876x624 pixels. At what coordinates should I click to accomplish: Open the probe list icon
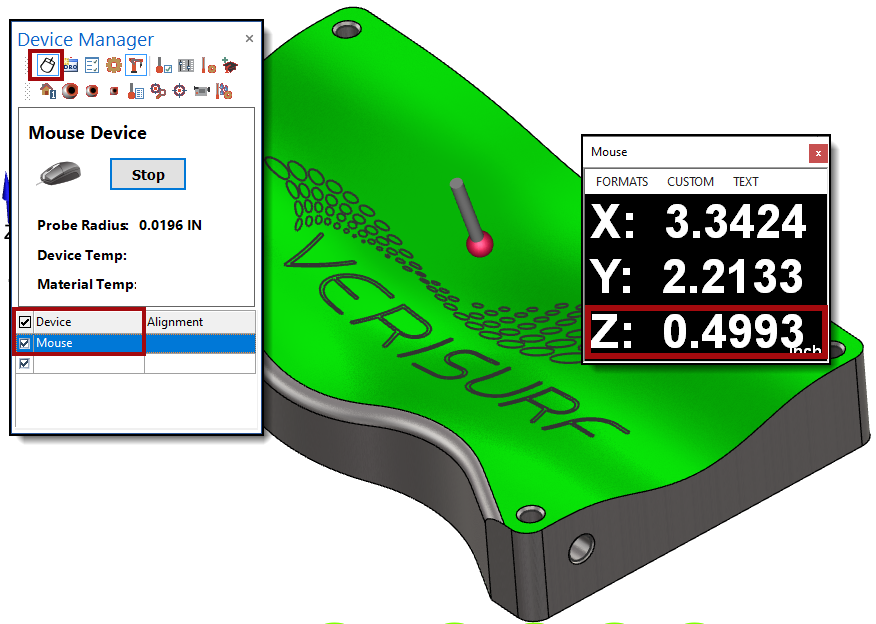tap(136, 91)
